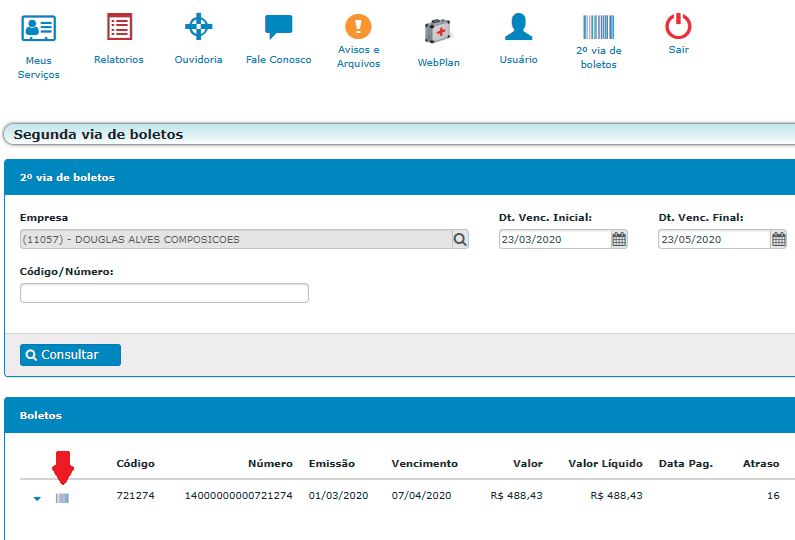The image size is (795, 540).
Task: Click the Atraso value 16
Action: 773,495
